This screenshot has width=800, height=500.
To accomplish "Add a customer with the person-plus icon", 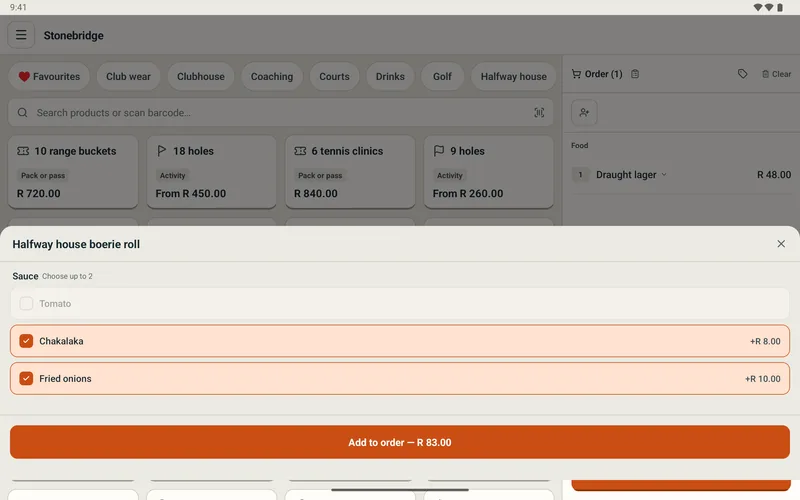I will point(584,112).
